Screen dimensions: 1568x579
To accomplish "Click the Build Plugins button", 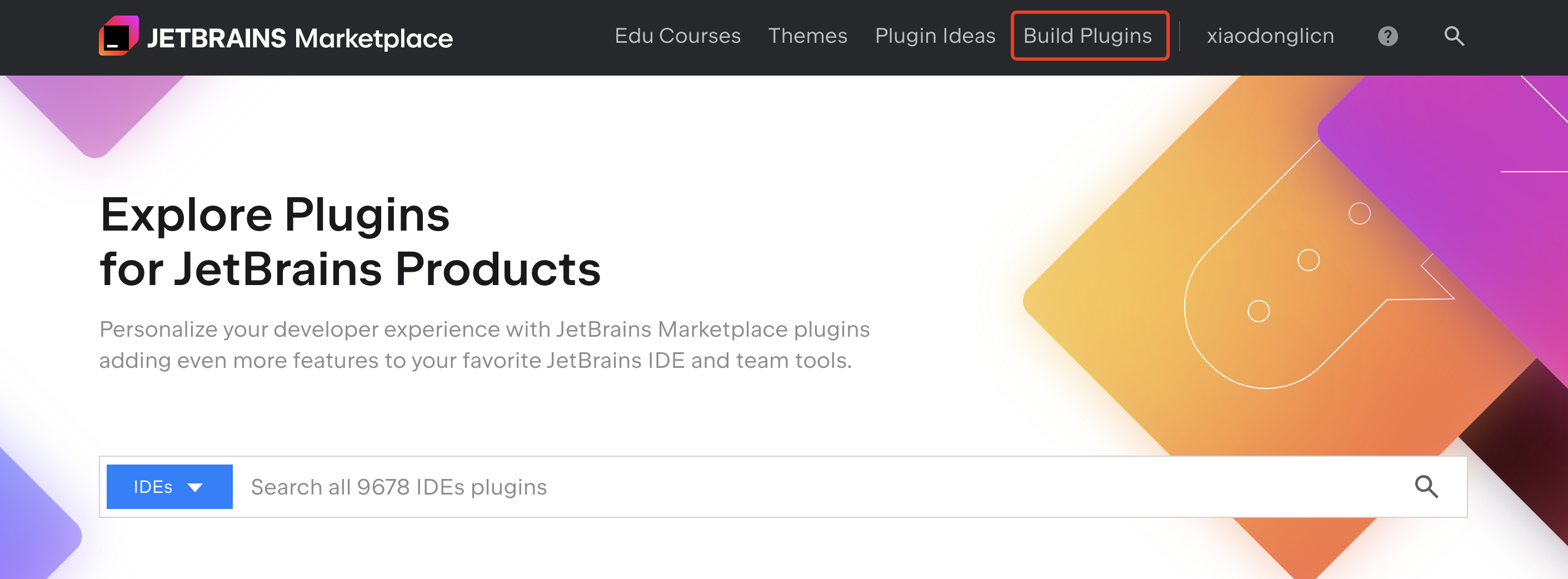I will point(1088,36).
